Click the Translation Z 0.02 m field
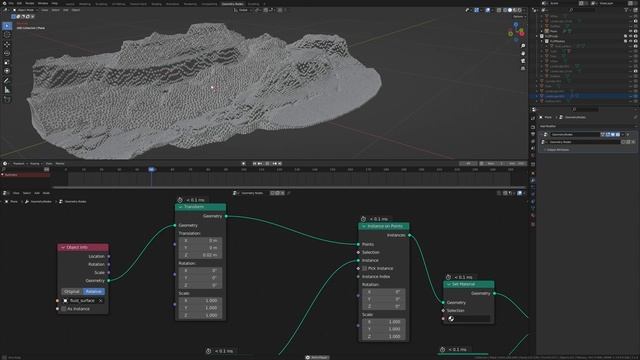640x360 pixels. [200, 255]
